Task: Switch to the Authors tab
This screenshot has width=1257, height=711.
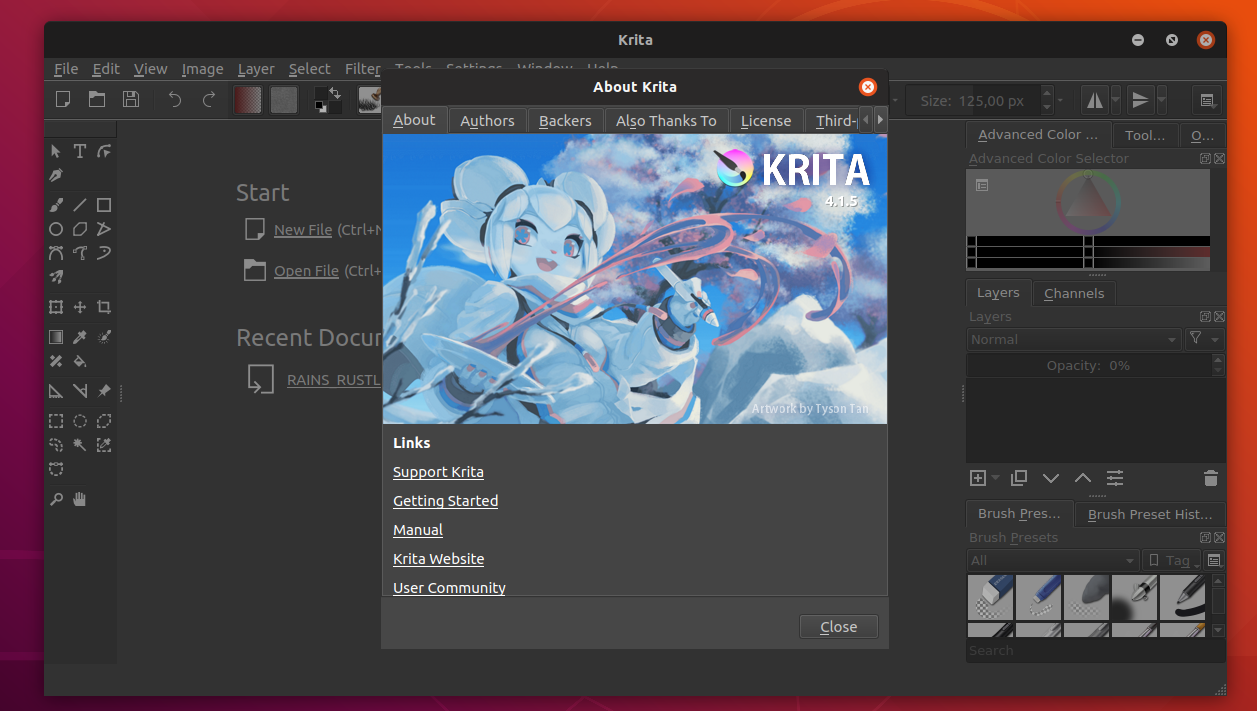Action: tap(487, 120)
